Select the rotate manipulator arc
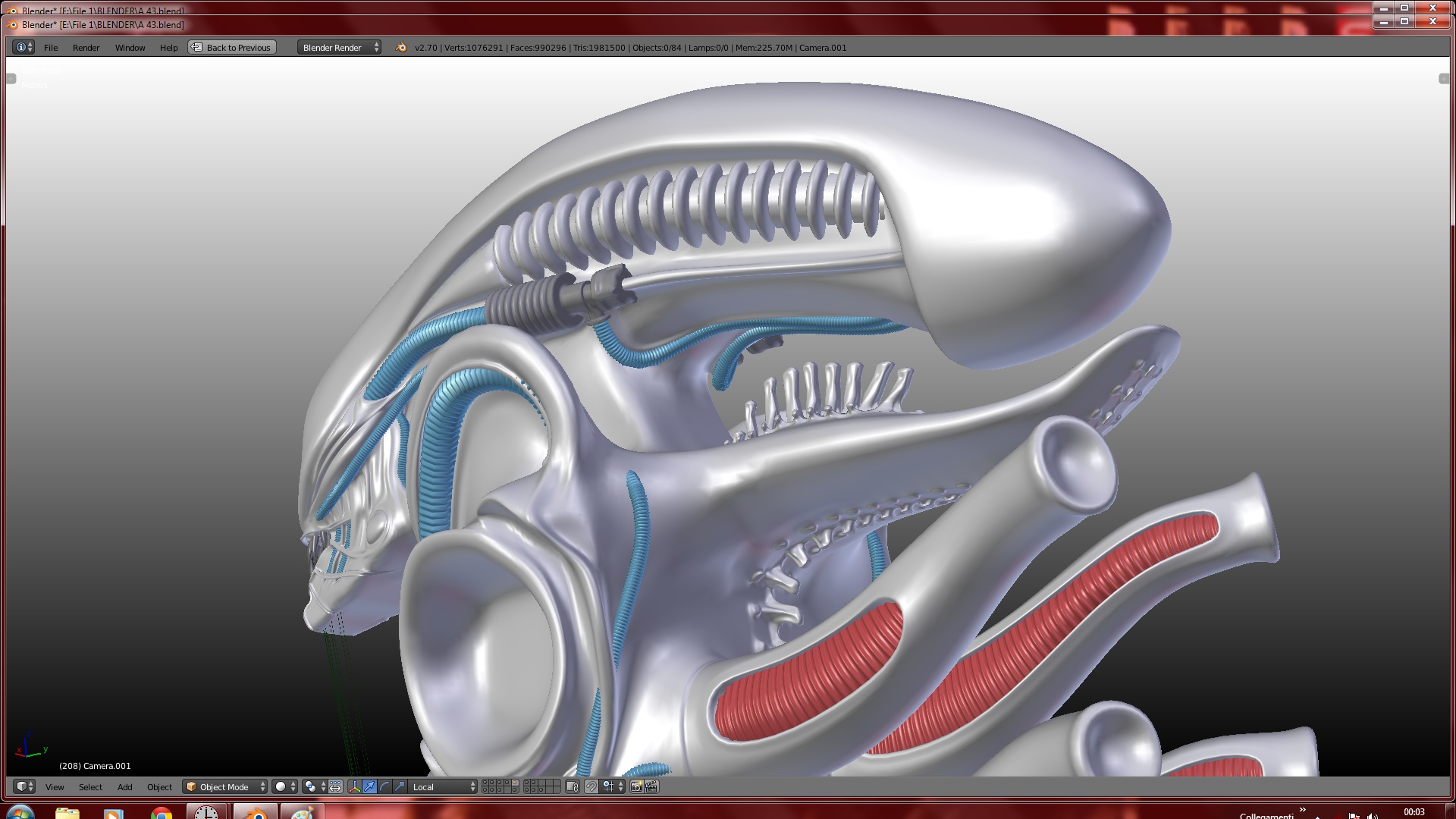This screenshot has height=819, width=1456. [x=384, y=786]
